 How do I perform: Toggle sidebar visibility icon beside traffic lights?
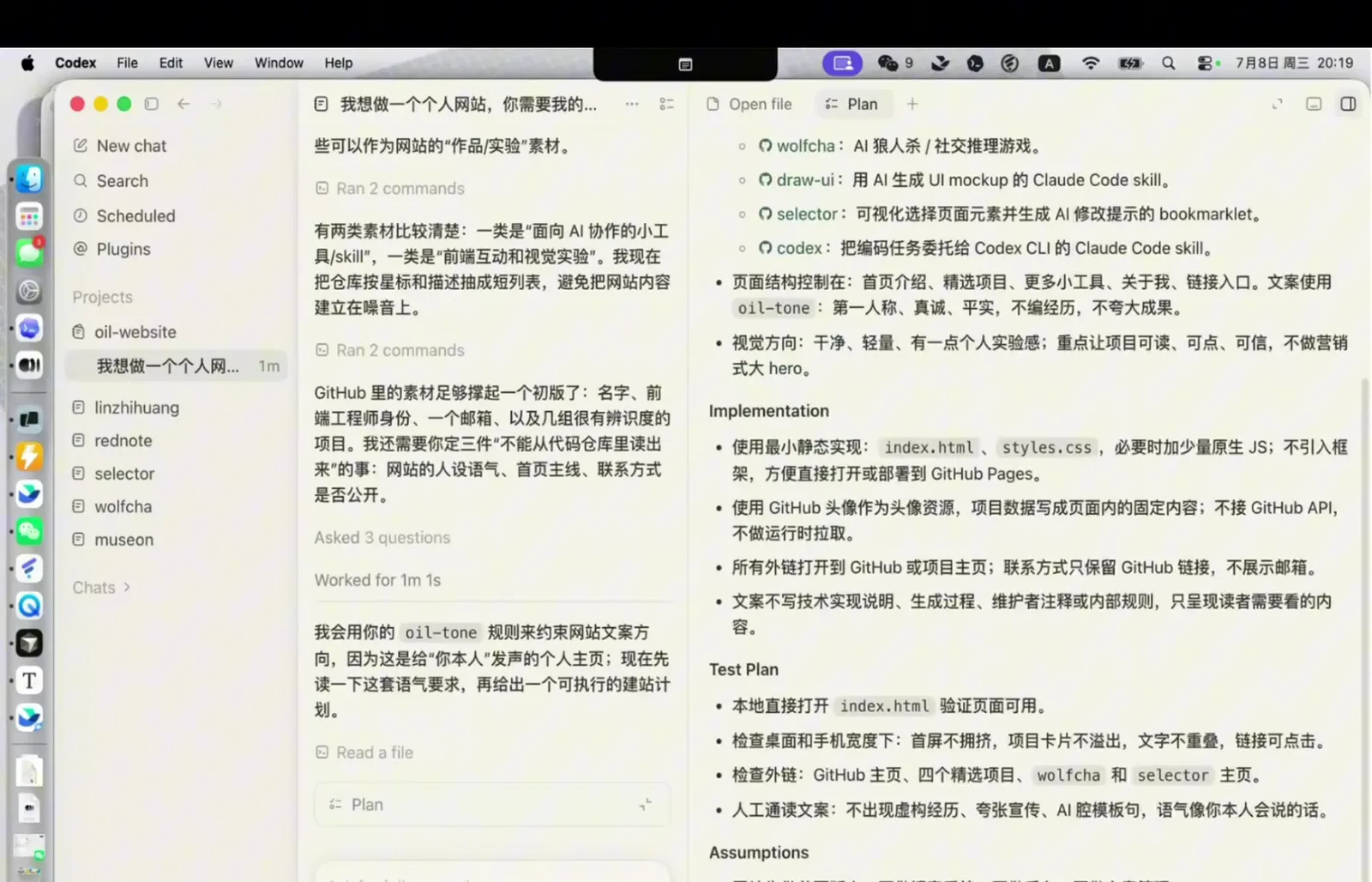[x=152, y=104]
